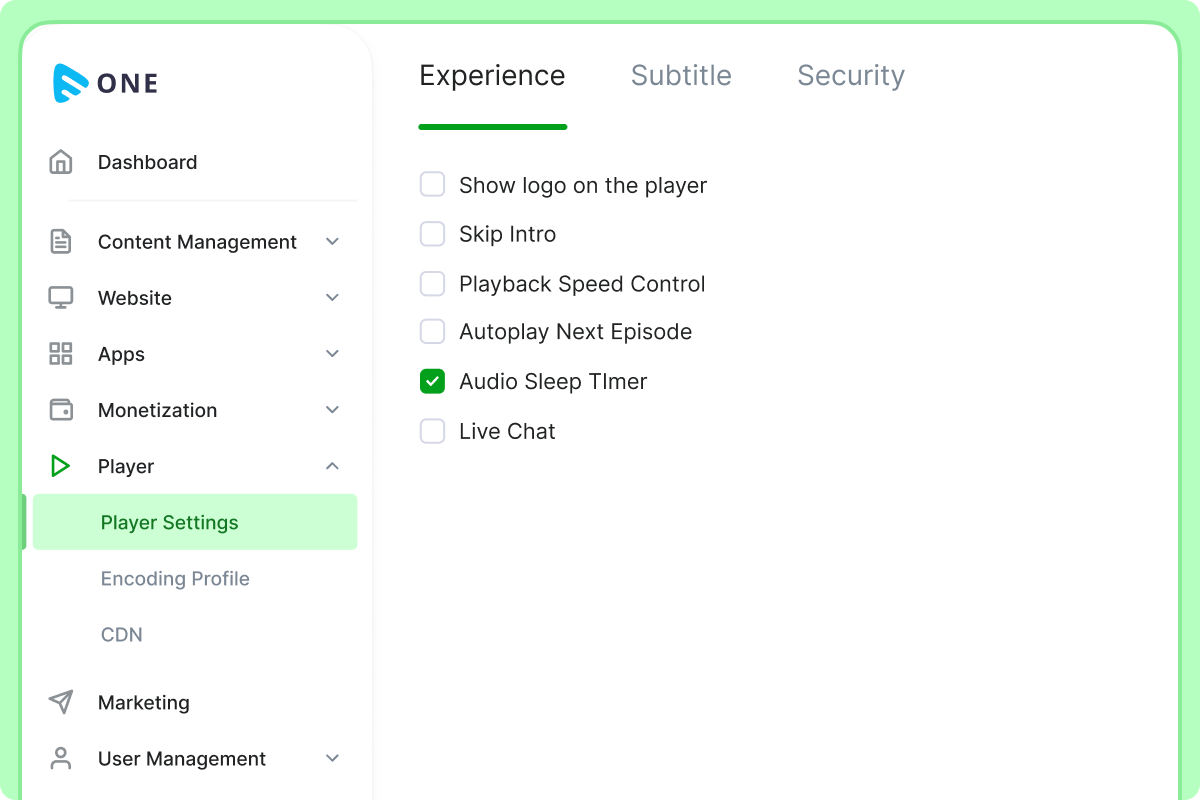Switch to the Subtitle tab

(x=681, y=76)
